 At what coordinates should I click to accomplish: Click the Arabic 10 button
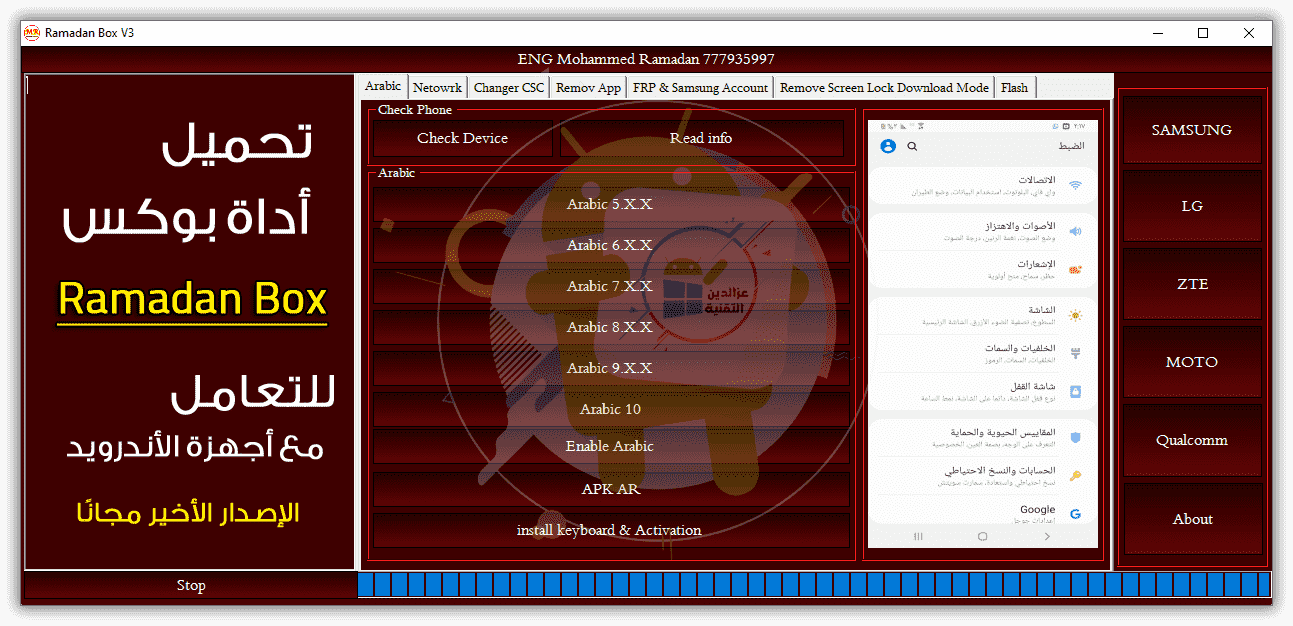[610, 409]
